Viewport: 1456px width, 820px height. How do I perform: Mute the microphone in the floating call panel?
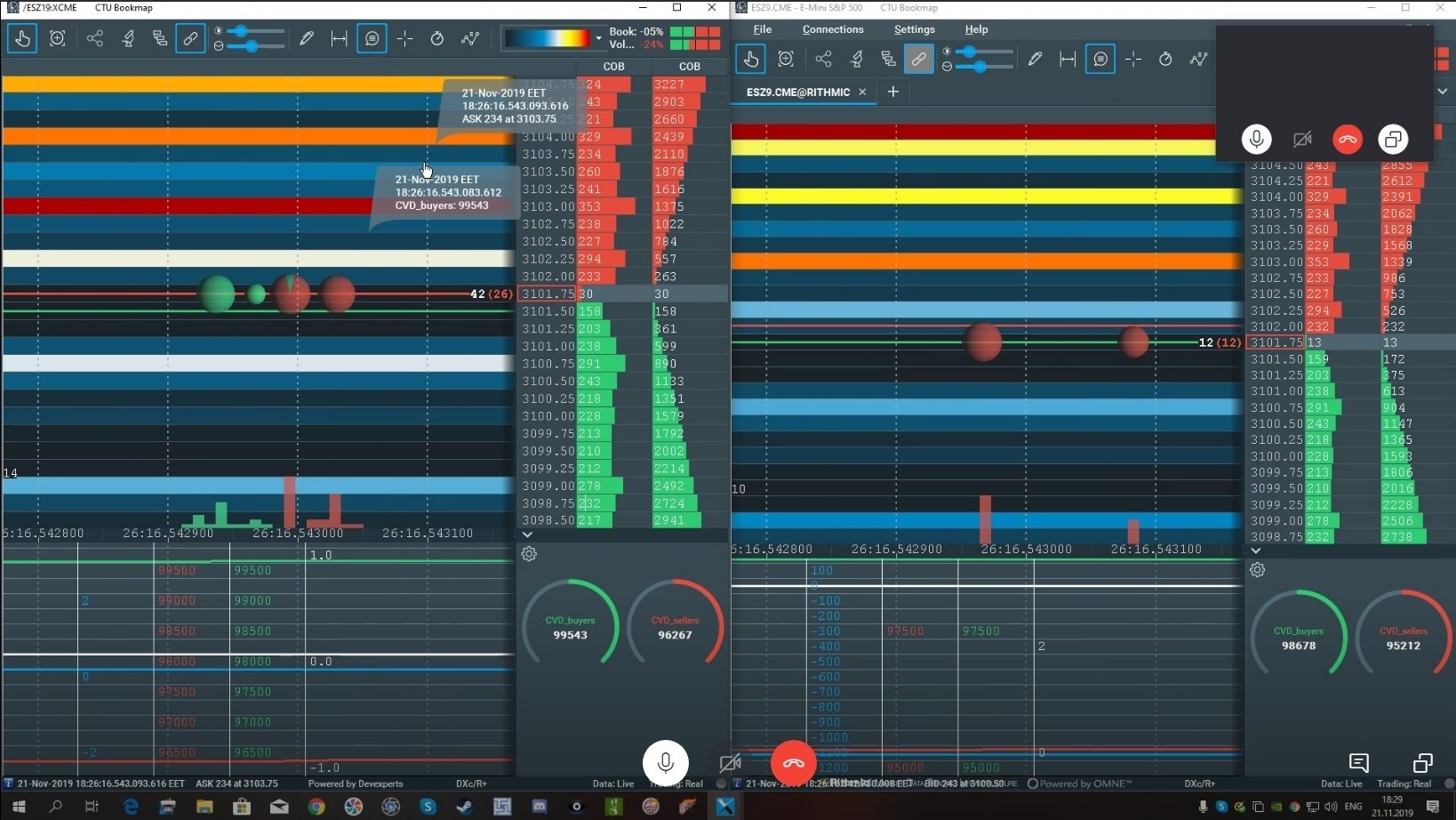click(1256, 140)
